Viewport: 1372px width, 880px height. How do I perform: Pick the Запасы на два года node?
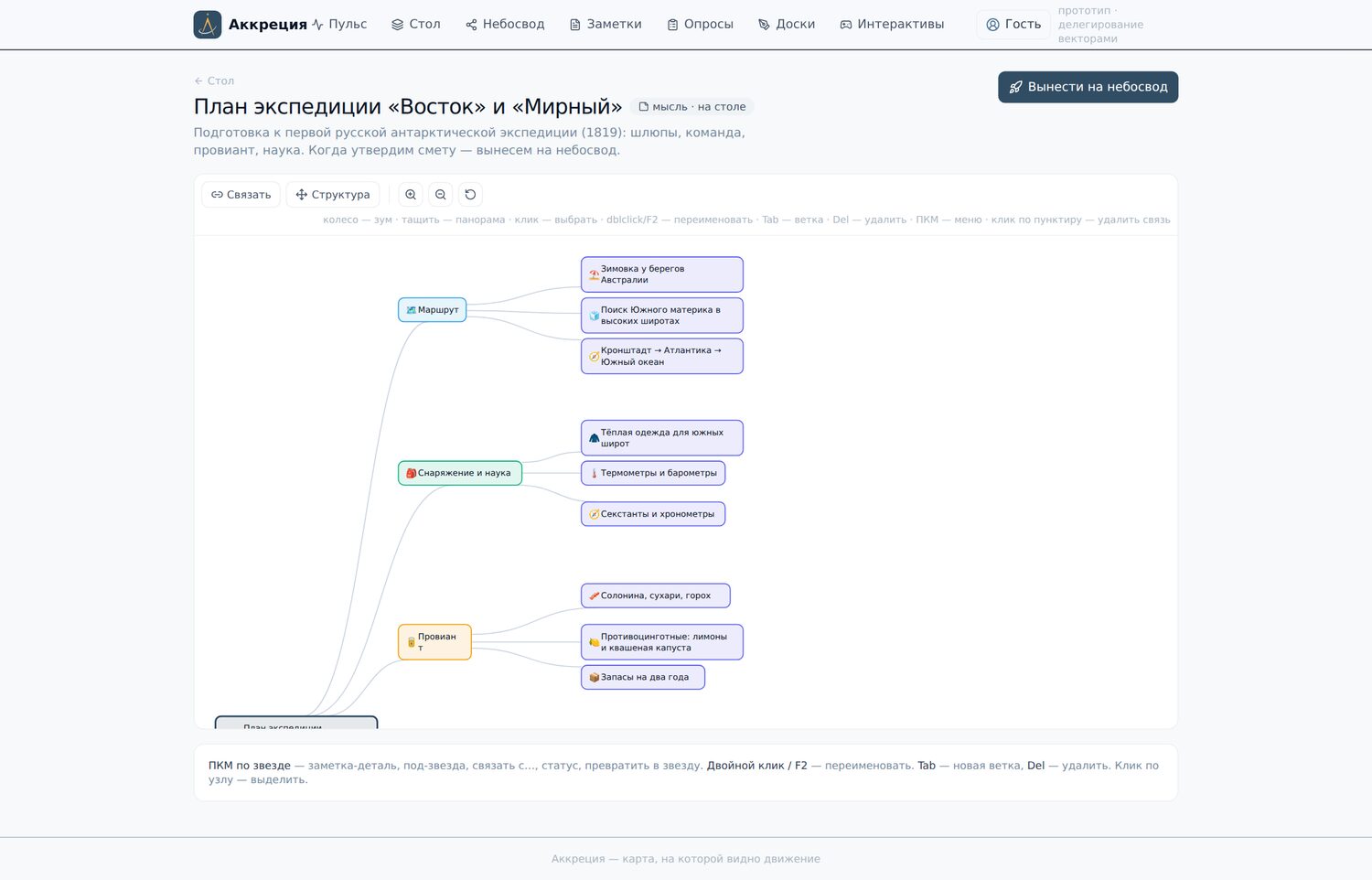(643, 677)
